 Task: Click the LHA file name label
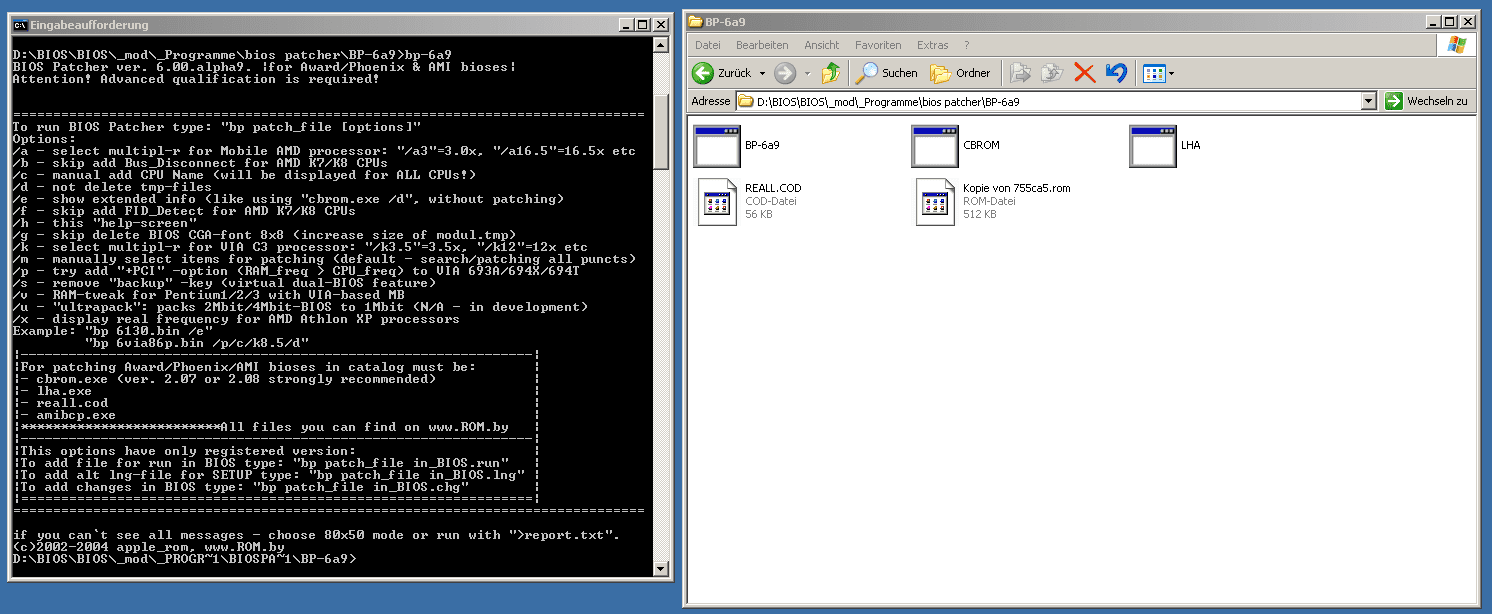(1190, 145)
